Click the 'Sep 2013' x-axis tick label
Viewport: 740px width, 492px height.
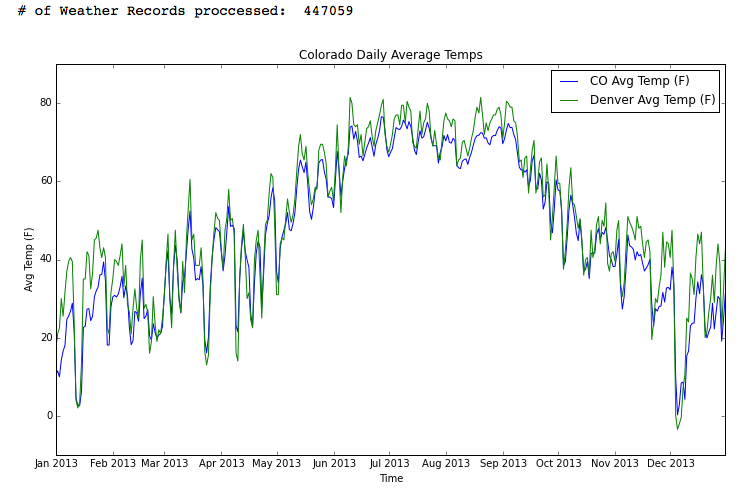tap(503, 463)
